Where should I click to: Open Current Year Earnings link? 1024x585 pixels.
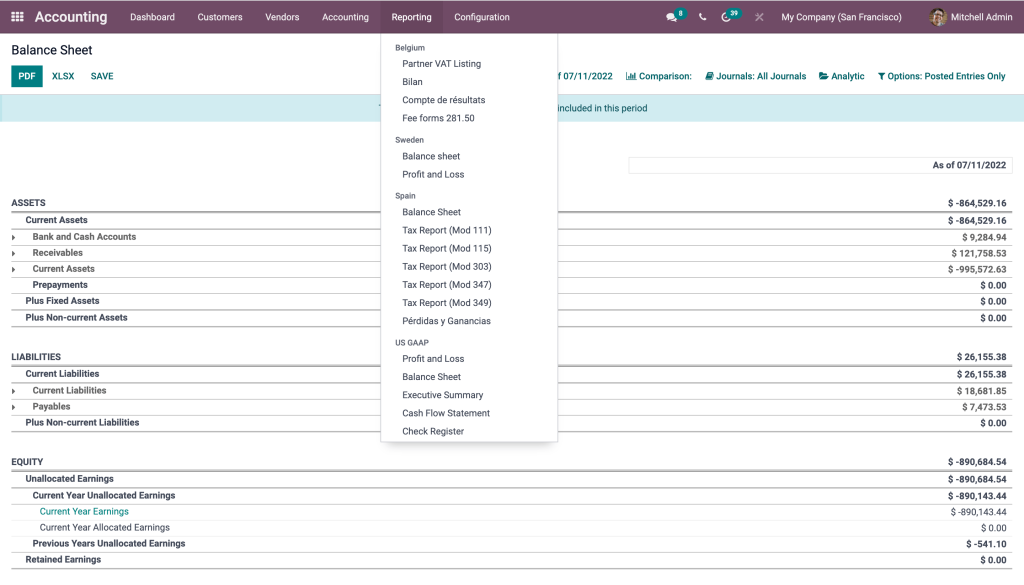(x=84, y=511)
